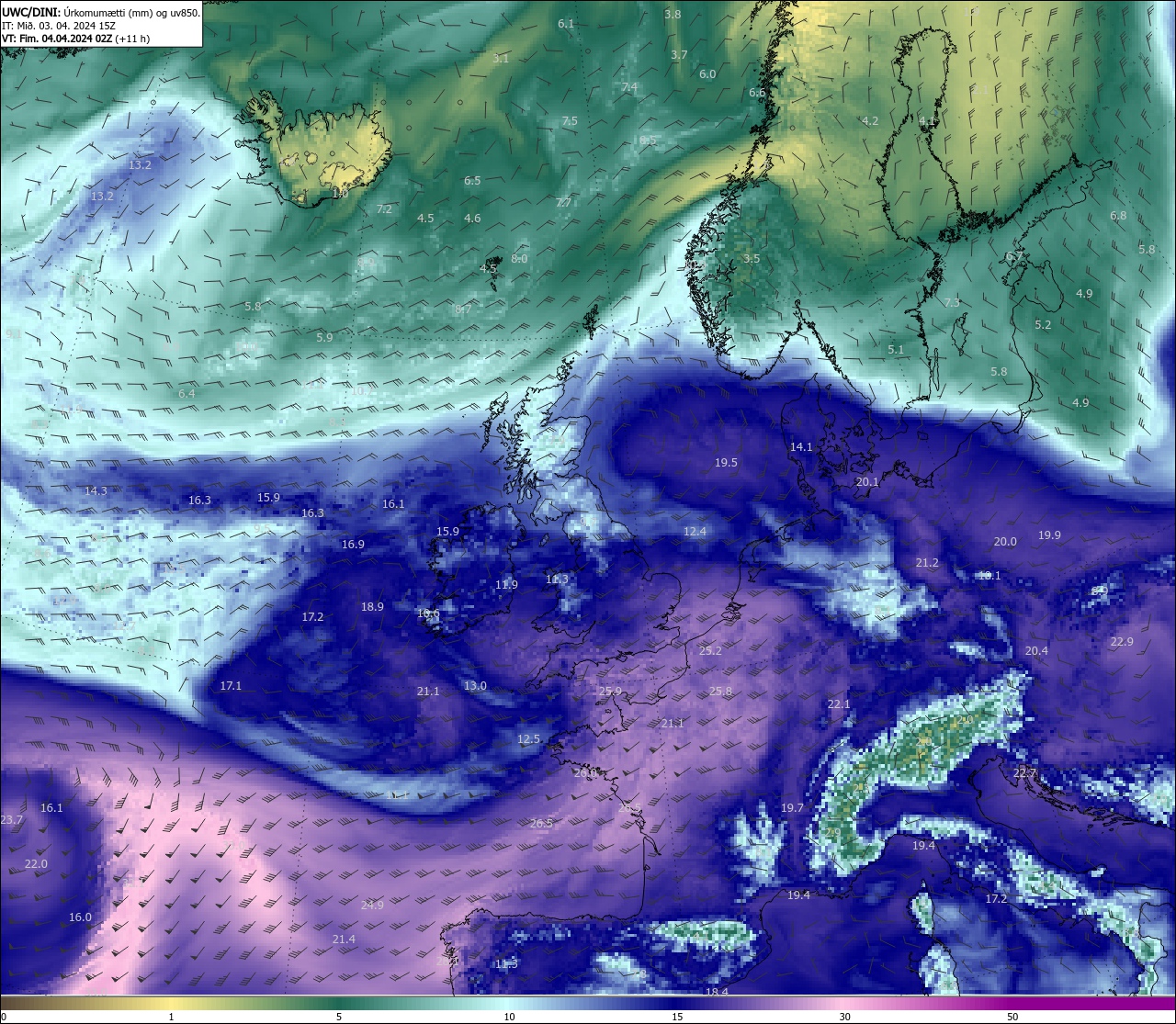
Task: Click the 3.8 value at top
Action: point(673,14)
